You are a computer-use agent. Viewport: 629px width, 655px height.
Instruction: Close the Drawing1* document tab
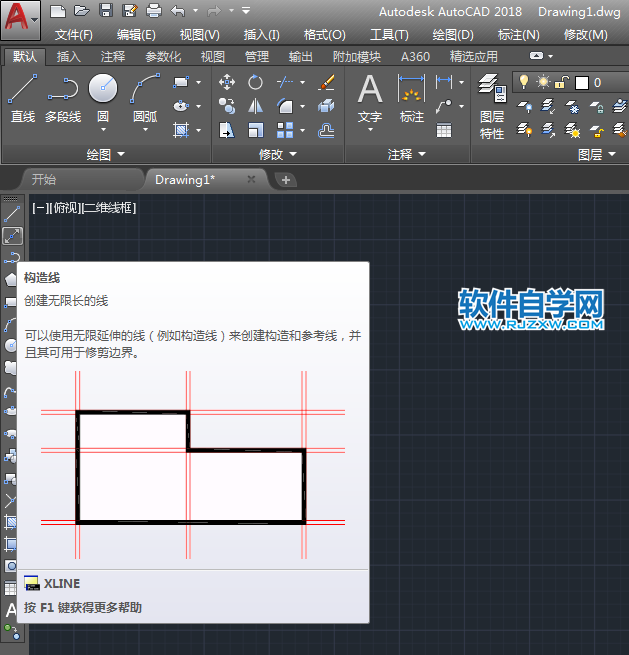pos(251,179)
